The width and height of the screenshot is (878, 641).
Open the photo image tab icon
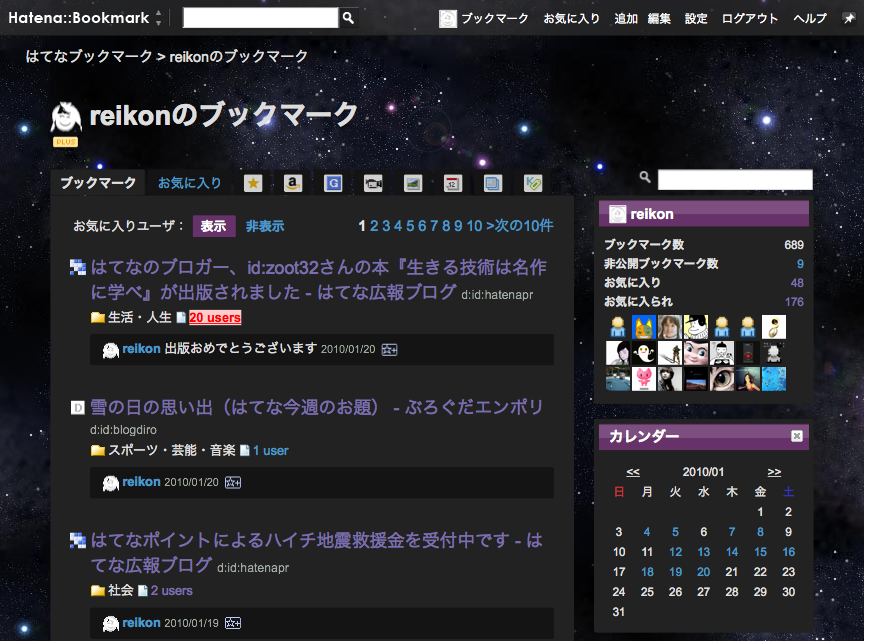(x=413, y=183)
